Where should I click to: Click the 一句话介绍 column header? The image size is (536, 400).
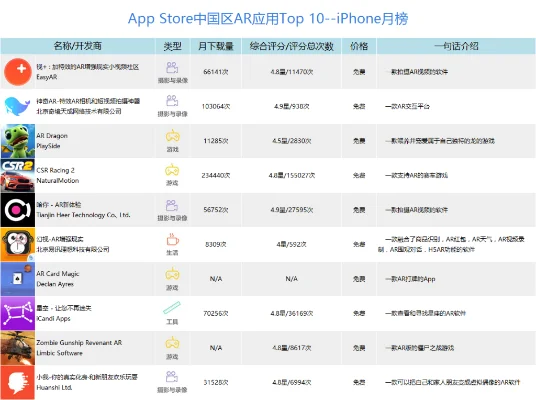point(456,46)
